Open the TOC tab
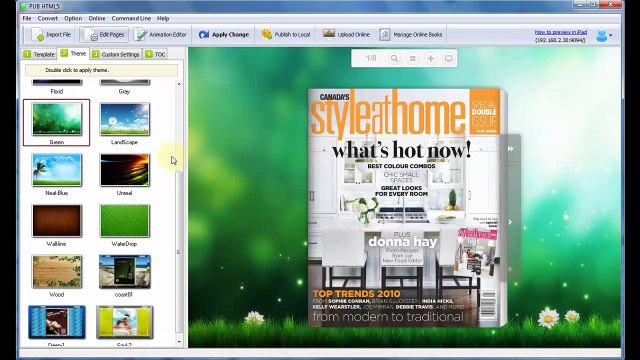Screen dimensions: 640x360 pyautogui.click(x=156, y=54)
